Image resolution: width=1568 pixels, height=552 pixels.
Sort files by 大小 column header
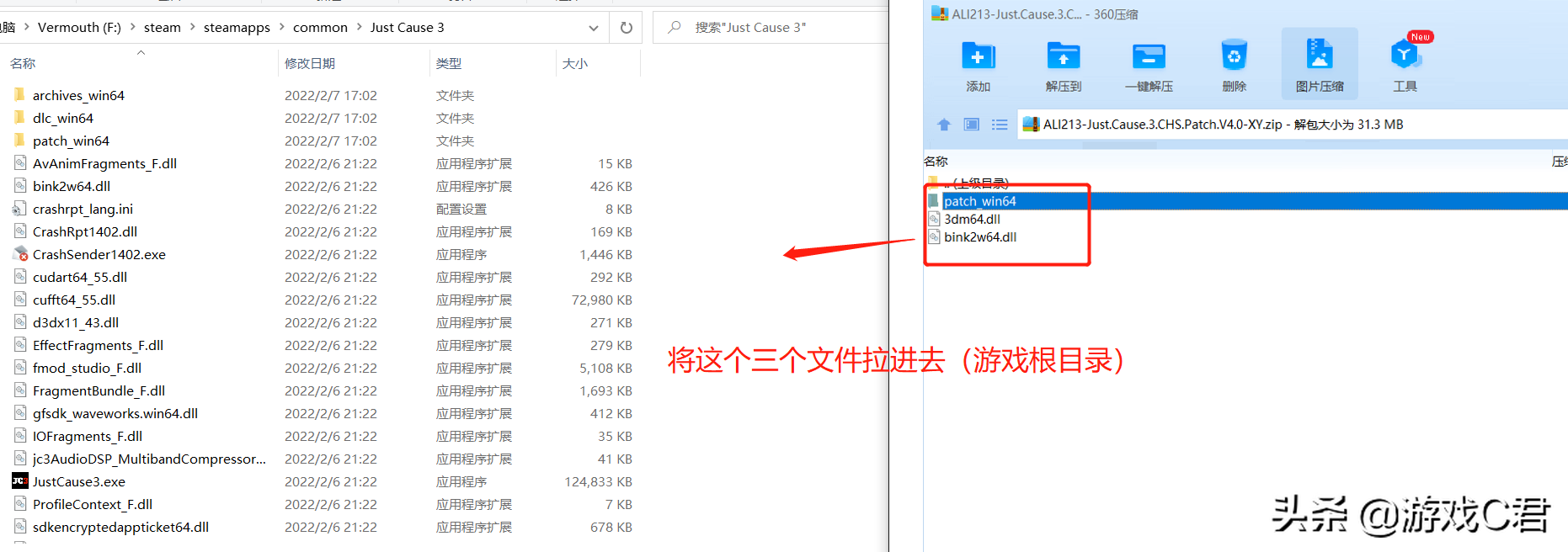[575, 64]
